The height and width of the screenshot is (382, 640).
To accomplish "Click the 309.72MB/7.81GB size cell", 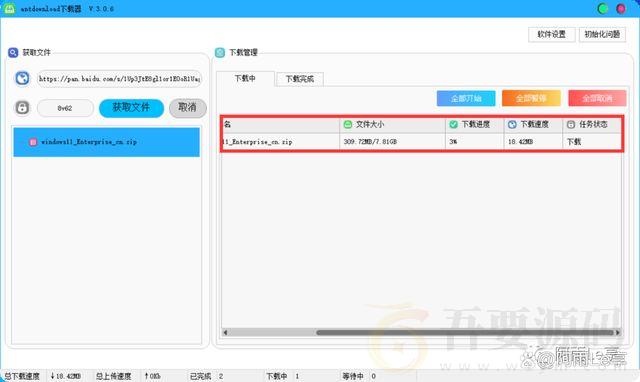I will 392,142.
